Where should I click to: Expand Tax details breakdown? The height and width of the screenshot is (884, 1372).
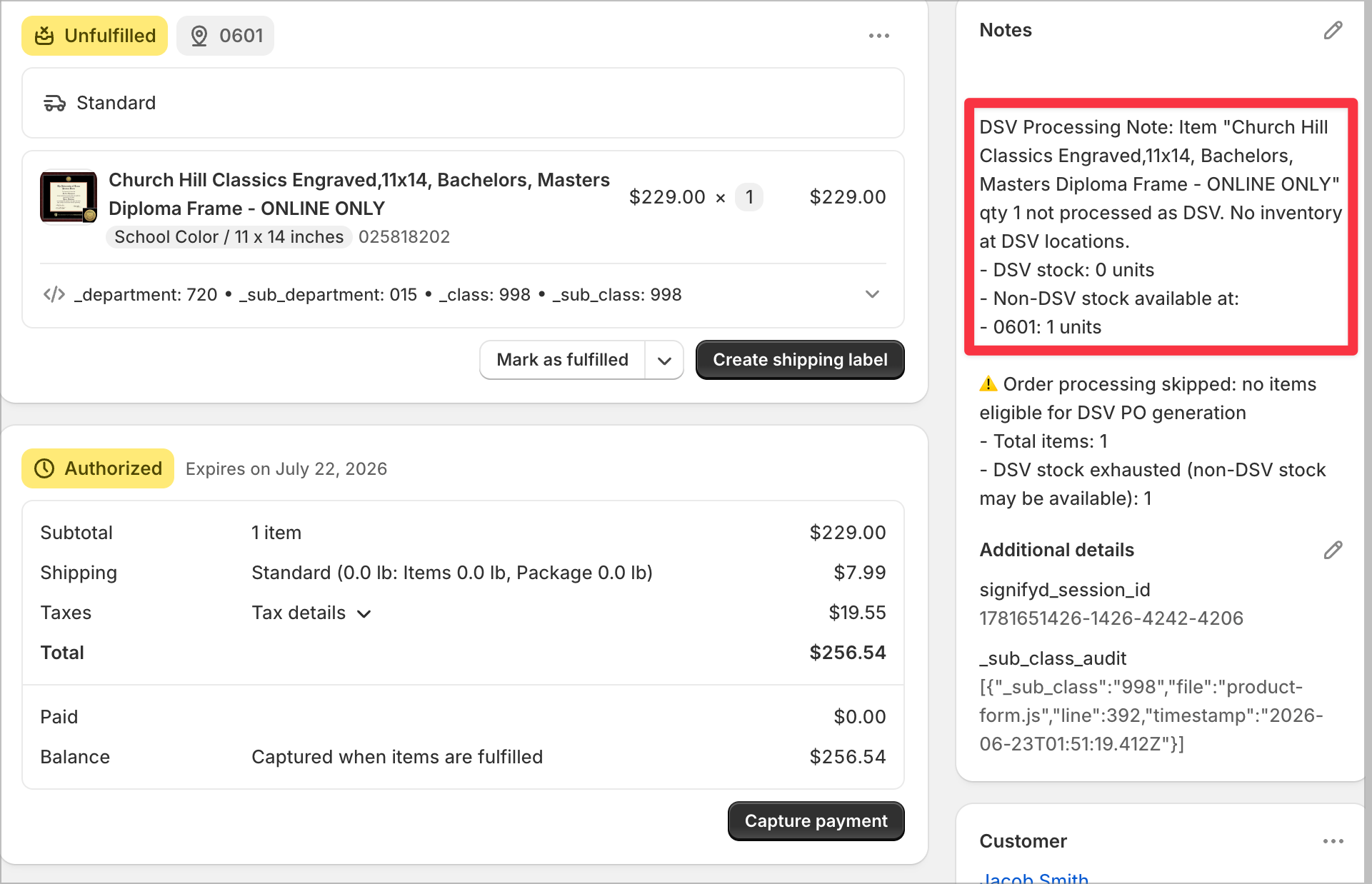click(311, 613)
